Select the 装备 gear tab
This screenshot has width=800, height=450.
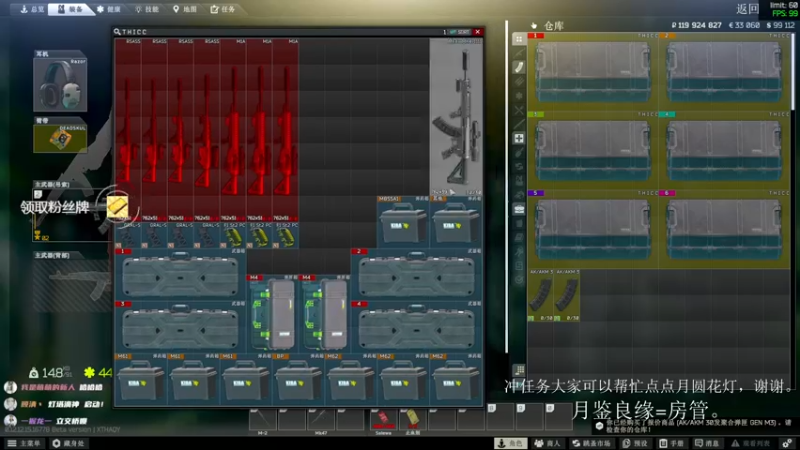pos(70,9)
